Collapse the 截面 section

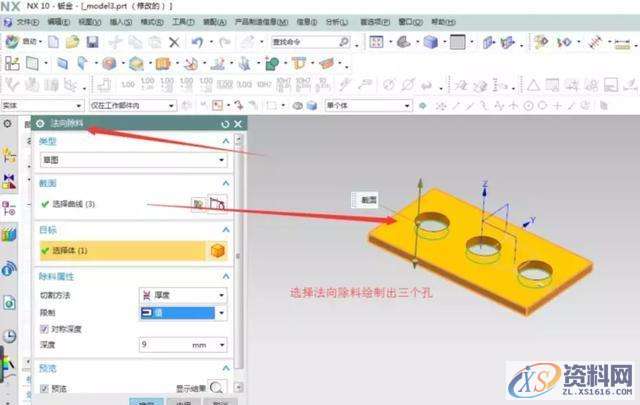tap(226, 183)
